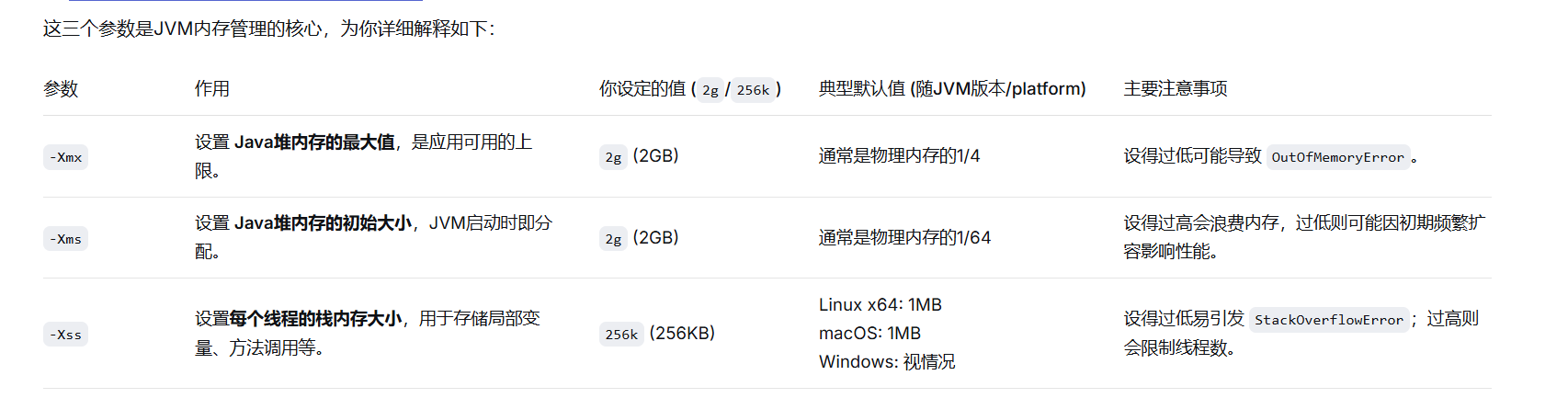Click the -Xss parameter code tag
Image resolution: width=1568 pixels, height=398 pixels.
[x=66, y=335]
